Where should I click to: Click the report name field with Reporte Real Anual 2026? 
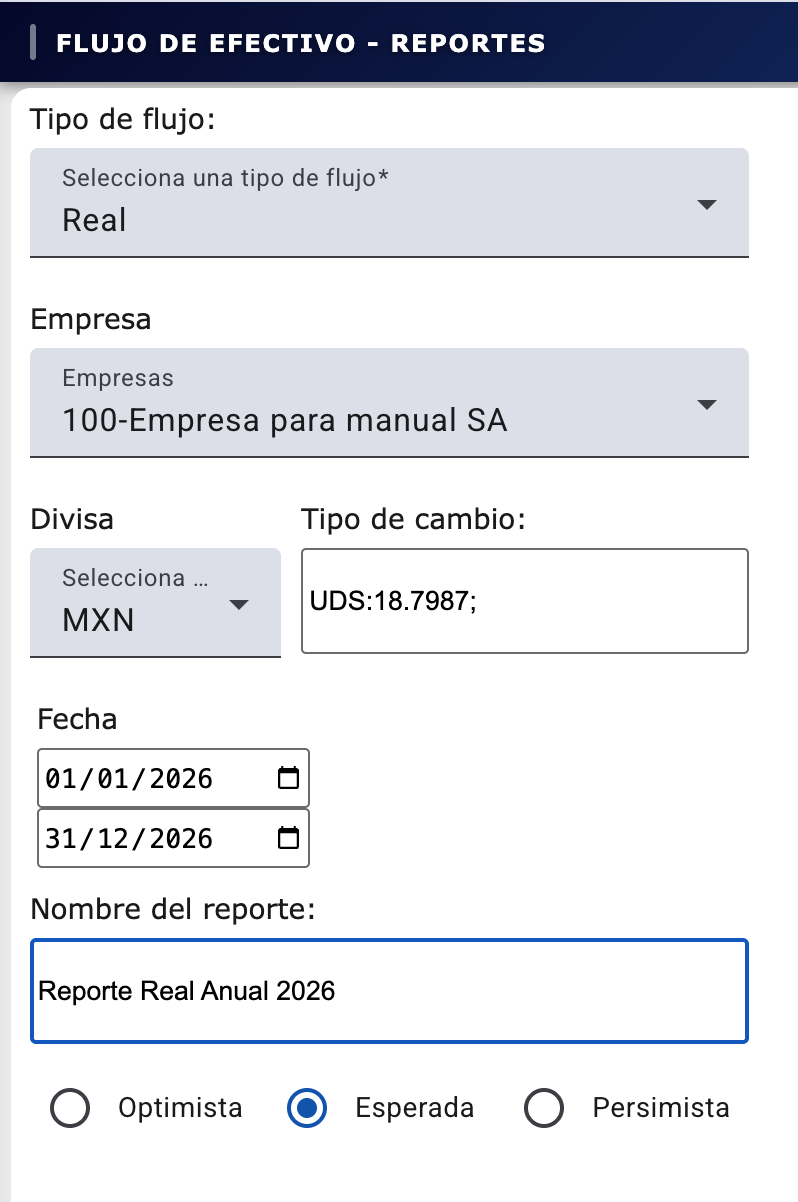[389, 991]
